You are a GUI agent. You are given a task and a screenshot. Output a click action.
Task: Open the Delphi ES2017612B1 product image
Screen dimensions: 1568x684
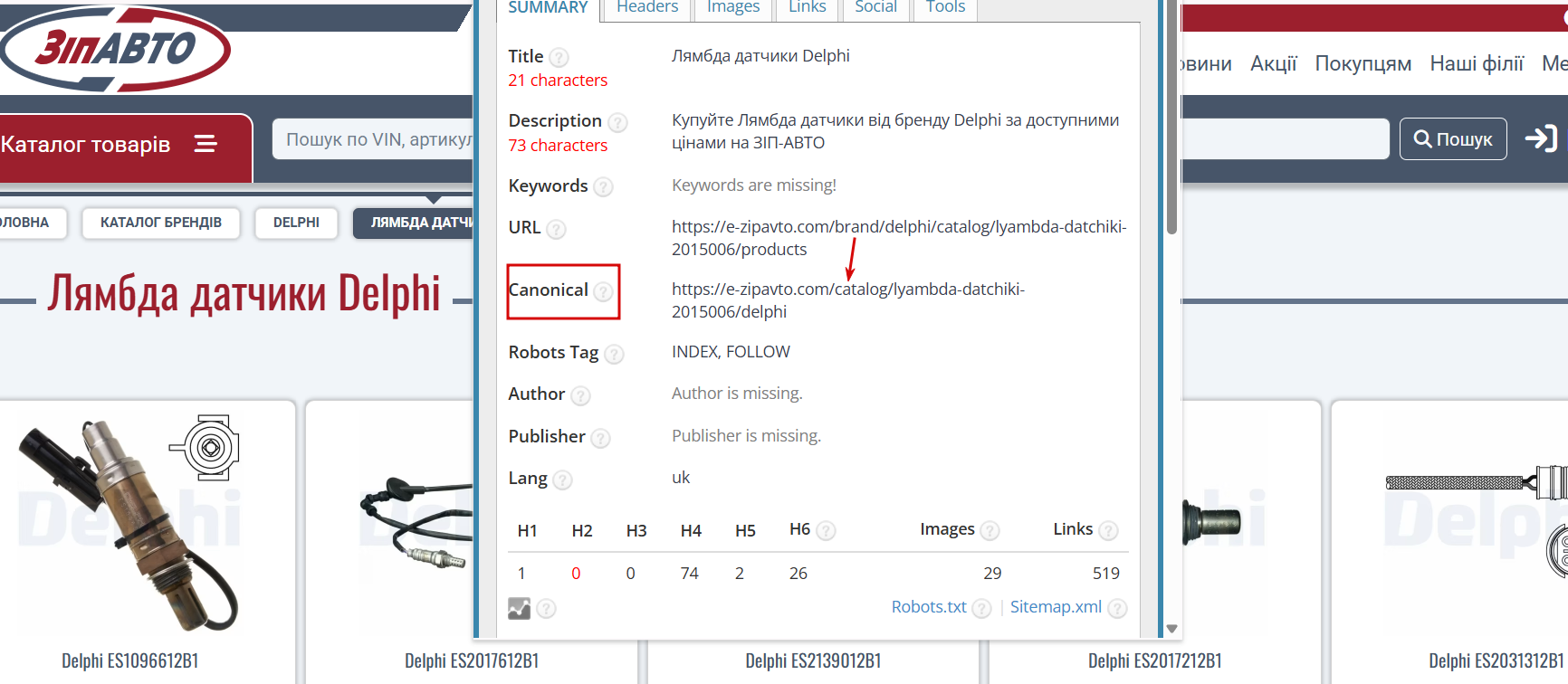[x=415, y=523]
